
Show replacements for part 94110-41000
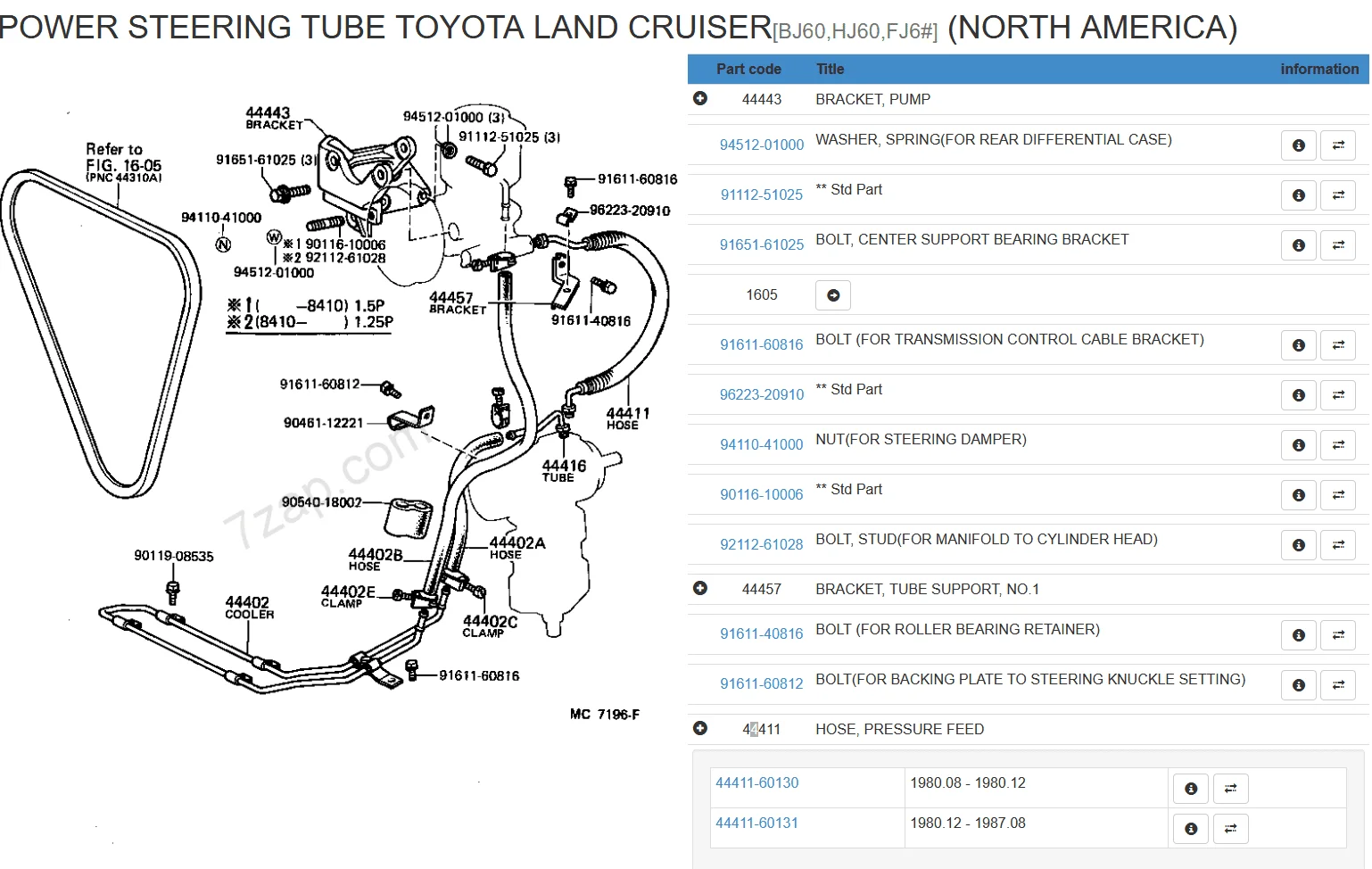[1338, 445]
